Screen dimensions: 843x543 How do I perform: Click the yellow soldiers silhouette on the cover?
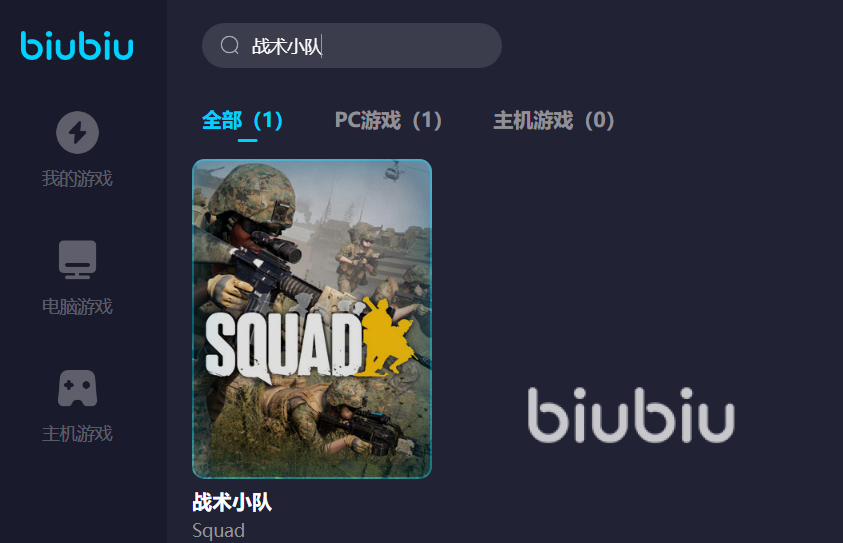coord(389,336)
